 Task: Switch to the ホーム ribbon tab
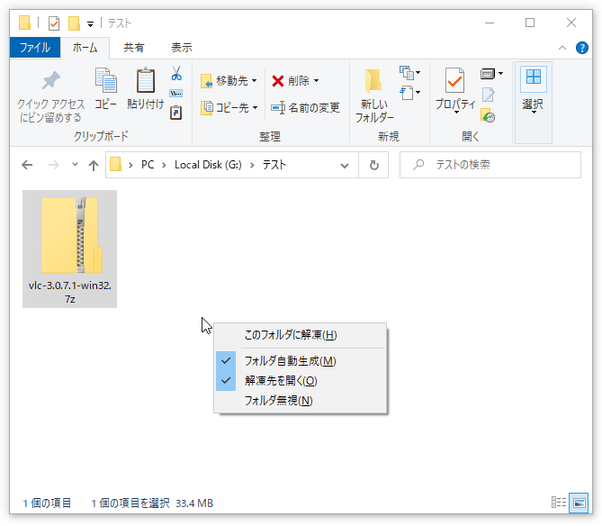pos(85,48)
